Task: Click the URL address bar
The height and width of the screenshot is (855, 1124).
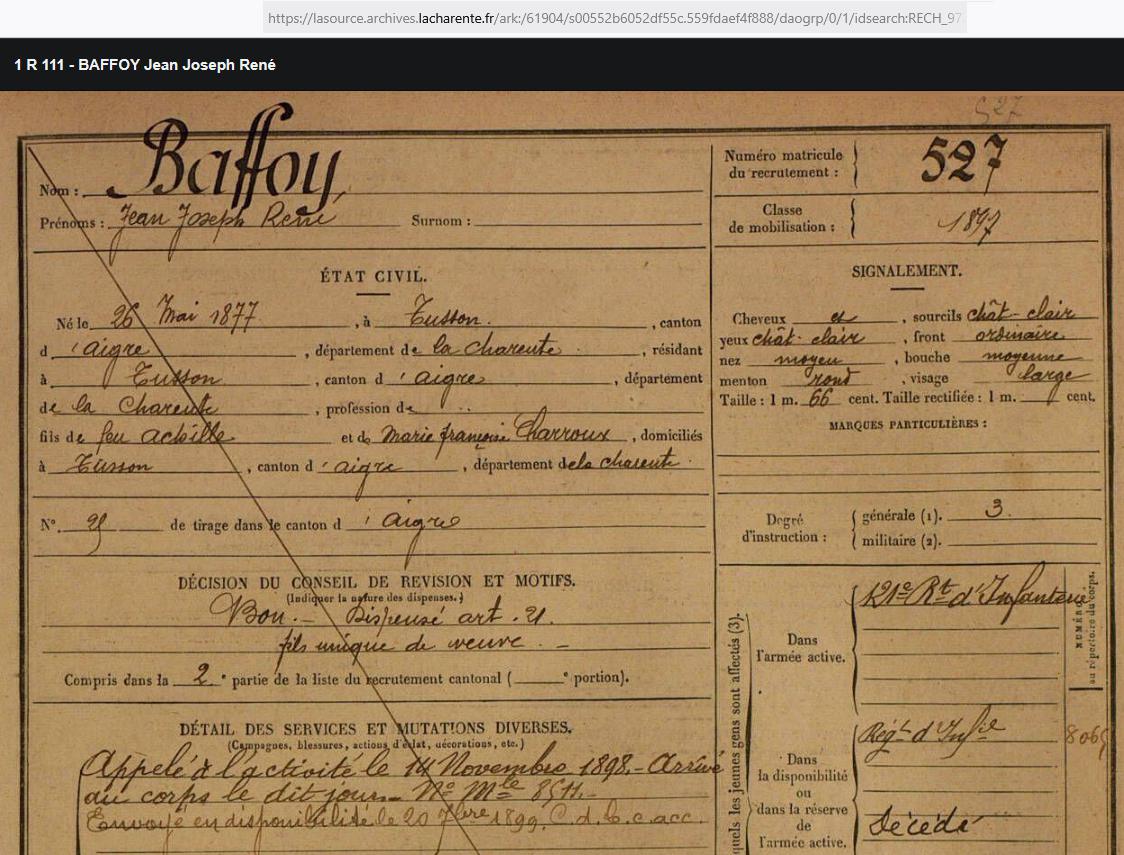Action: (615, 18)
